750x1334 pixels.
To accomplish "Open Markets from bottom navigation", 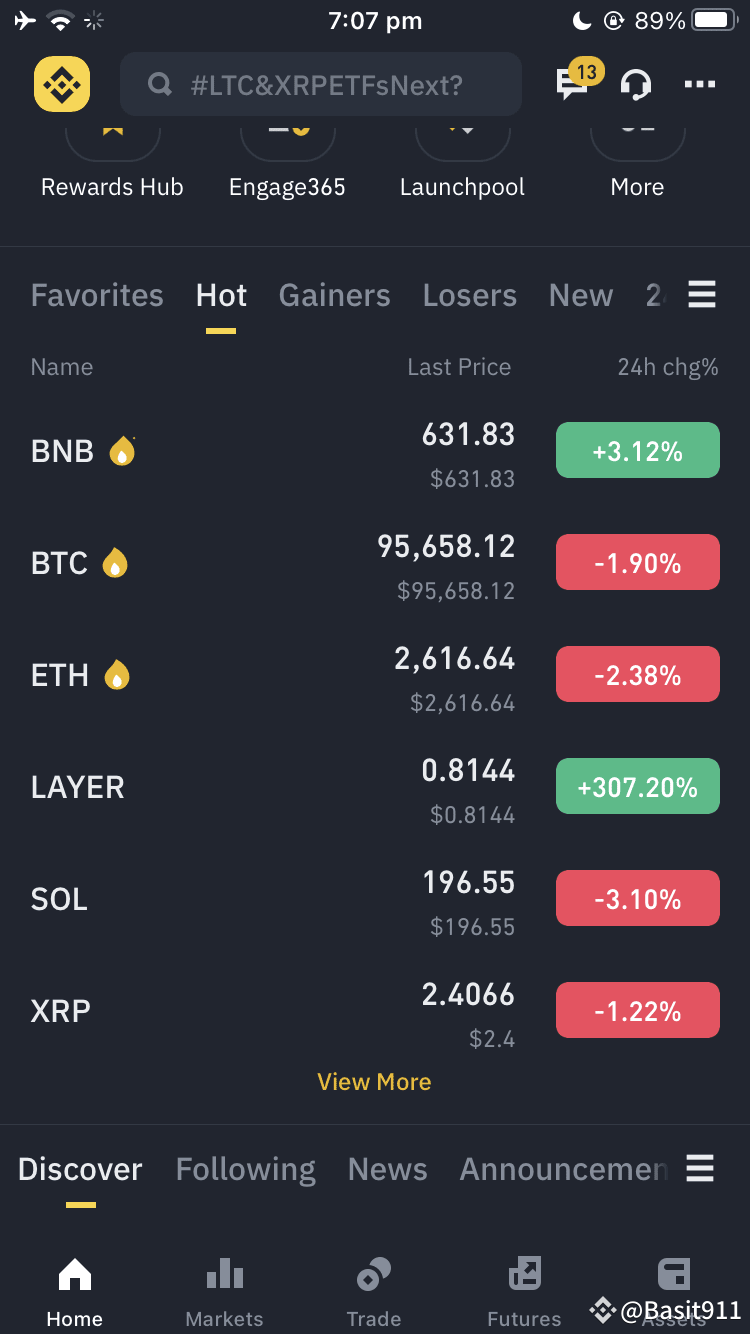I will 224,1292.
